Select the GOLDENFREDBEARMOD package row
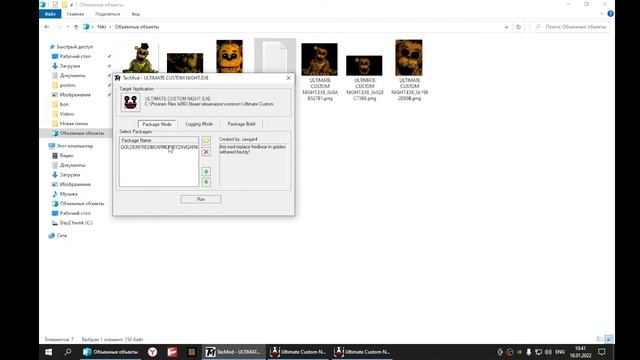This screenshot has width=640, height=360. [x=159, y=147]
